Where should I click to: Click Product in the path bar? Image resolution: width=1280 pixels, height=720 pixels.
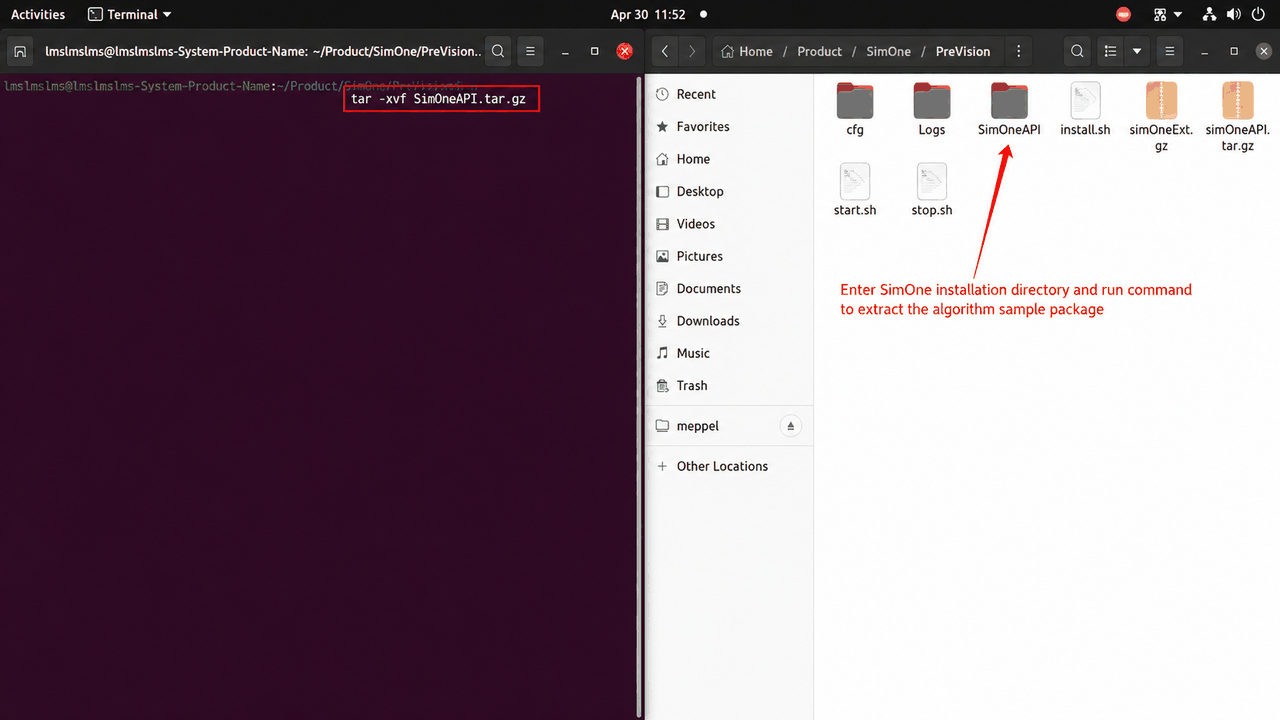coord(819,51)
